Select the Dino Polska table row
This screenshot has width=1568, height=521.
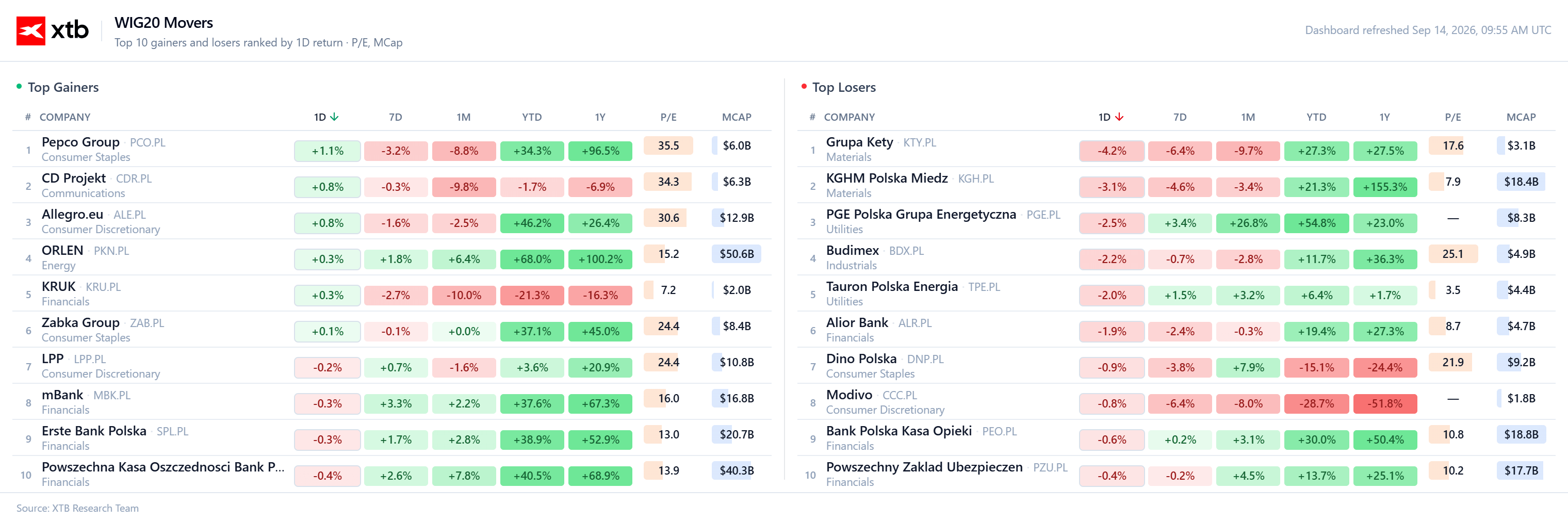pos(1176,365)
